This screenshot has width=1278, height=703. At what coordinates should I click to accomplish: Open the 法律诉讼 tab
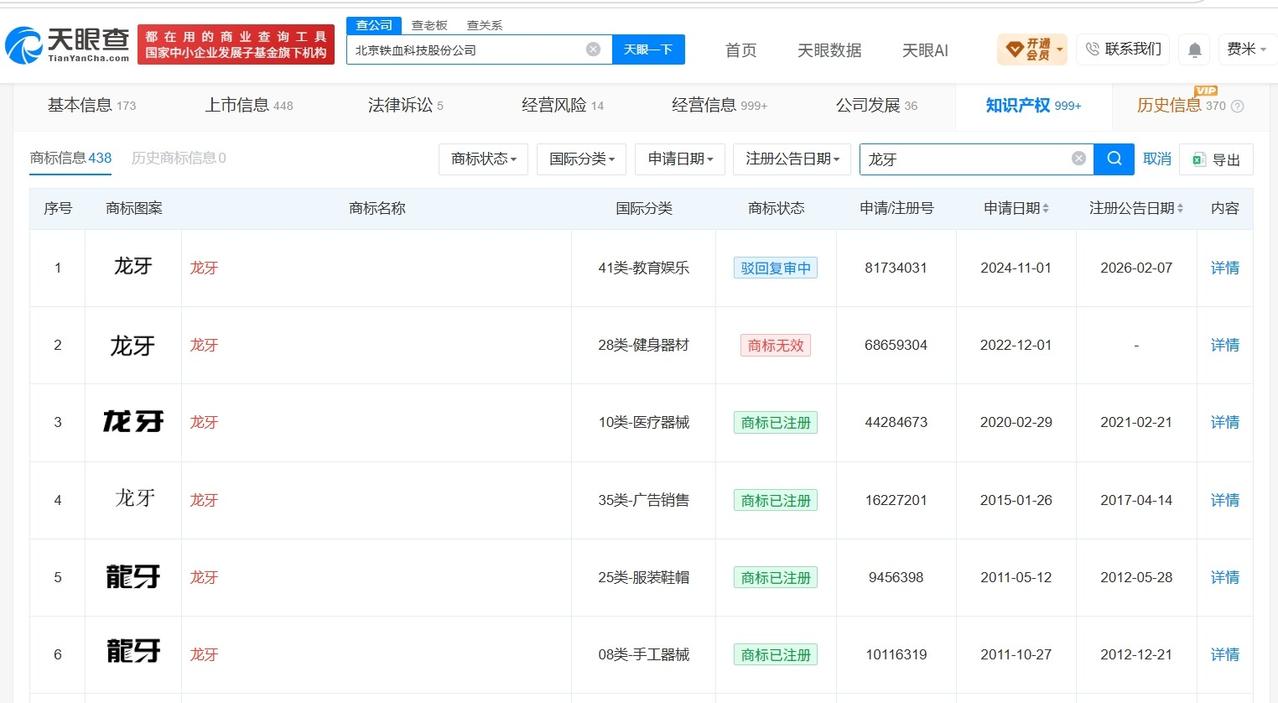click(x=405, y=105)
